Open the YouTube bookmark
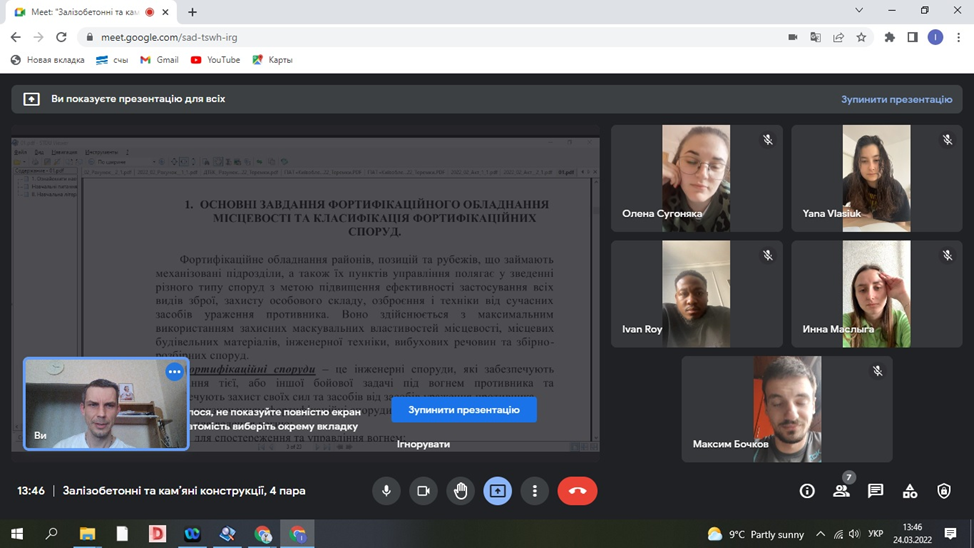Screen dimensions: 974x548 216,60
